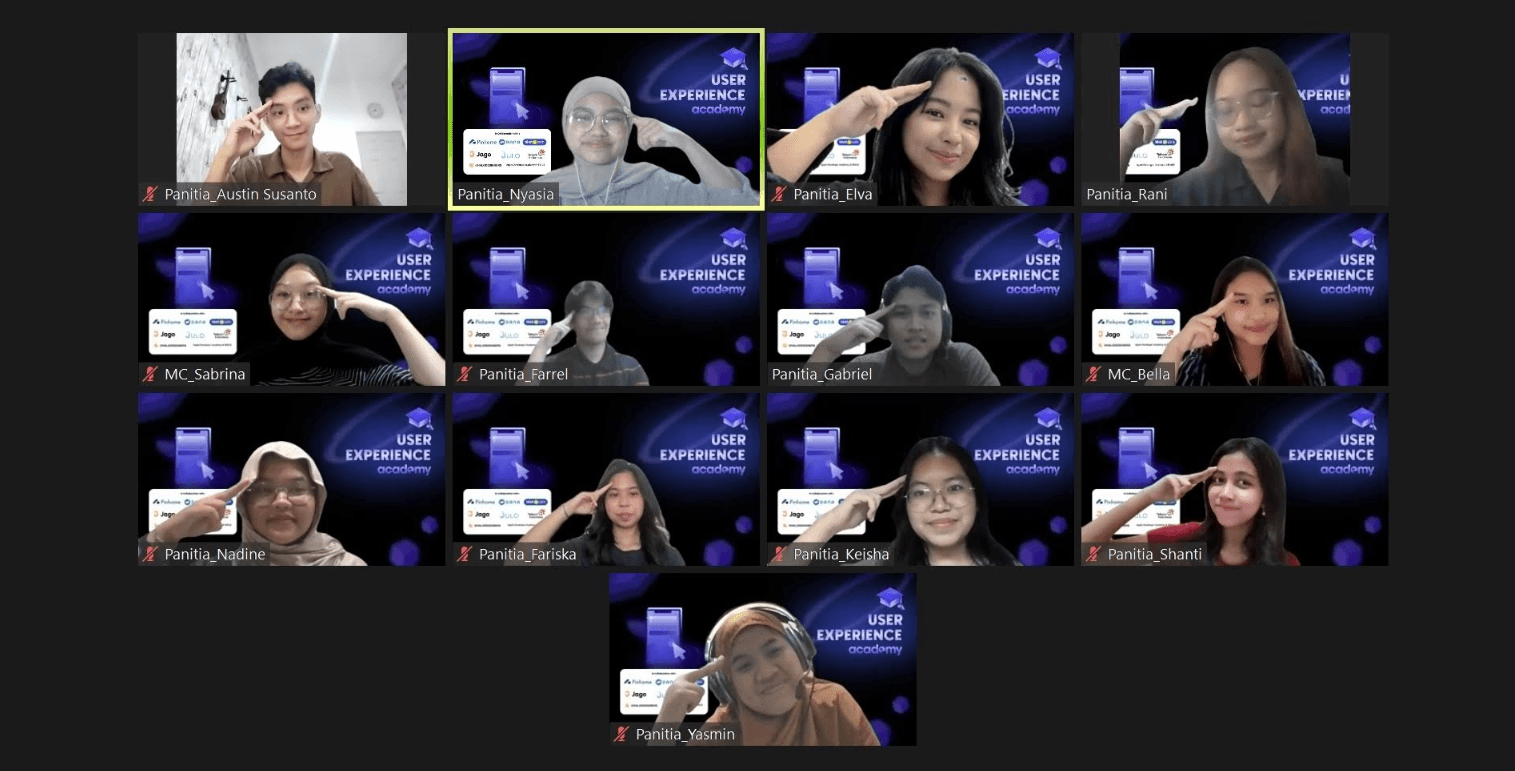Image resolution: width=1515 pixels, height=771 pixels.
Task: Click the name label MC_Bella
Action: pos(1139,374)
